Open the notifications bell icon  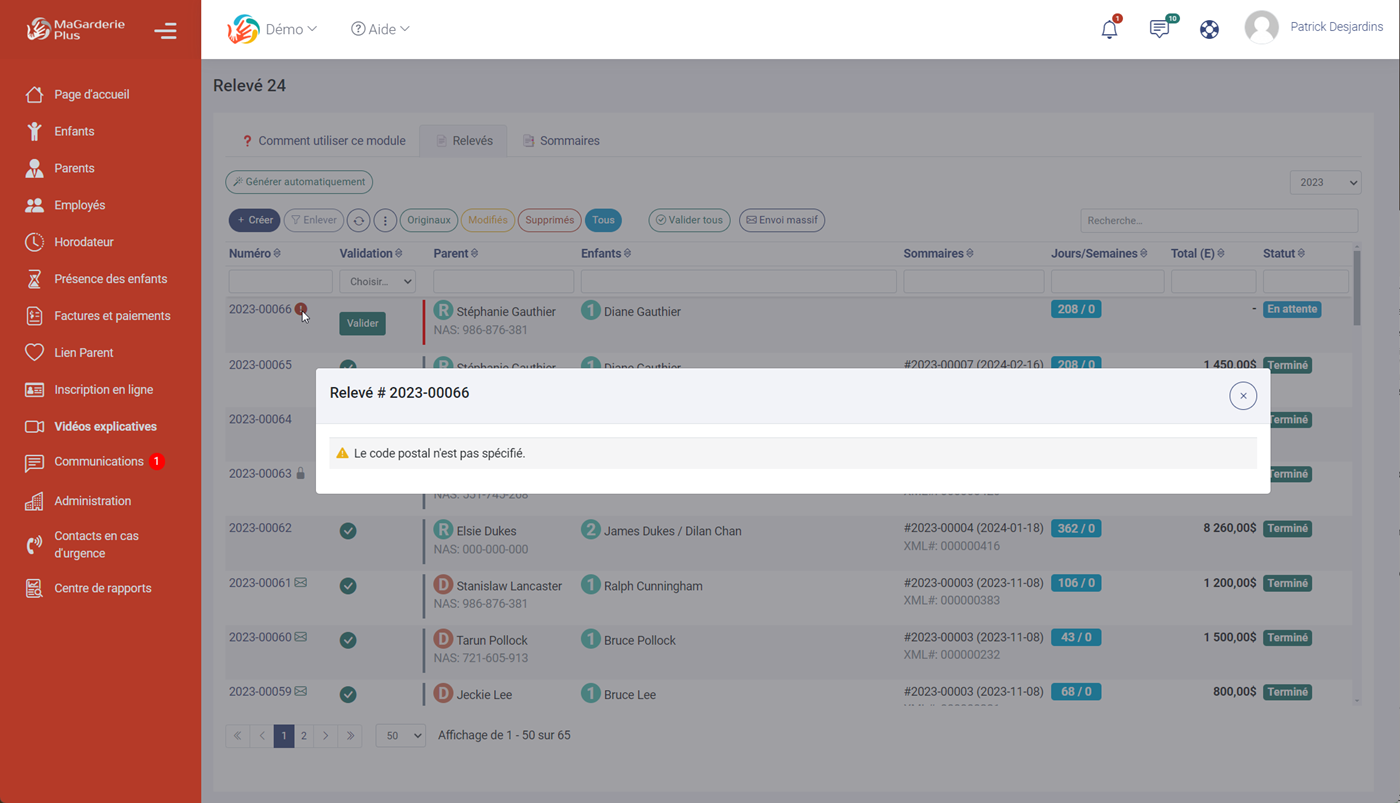1109,29
